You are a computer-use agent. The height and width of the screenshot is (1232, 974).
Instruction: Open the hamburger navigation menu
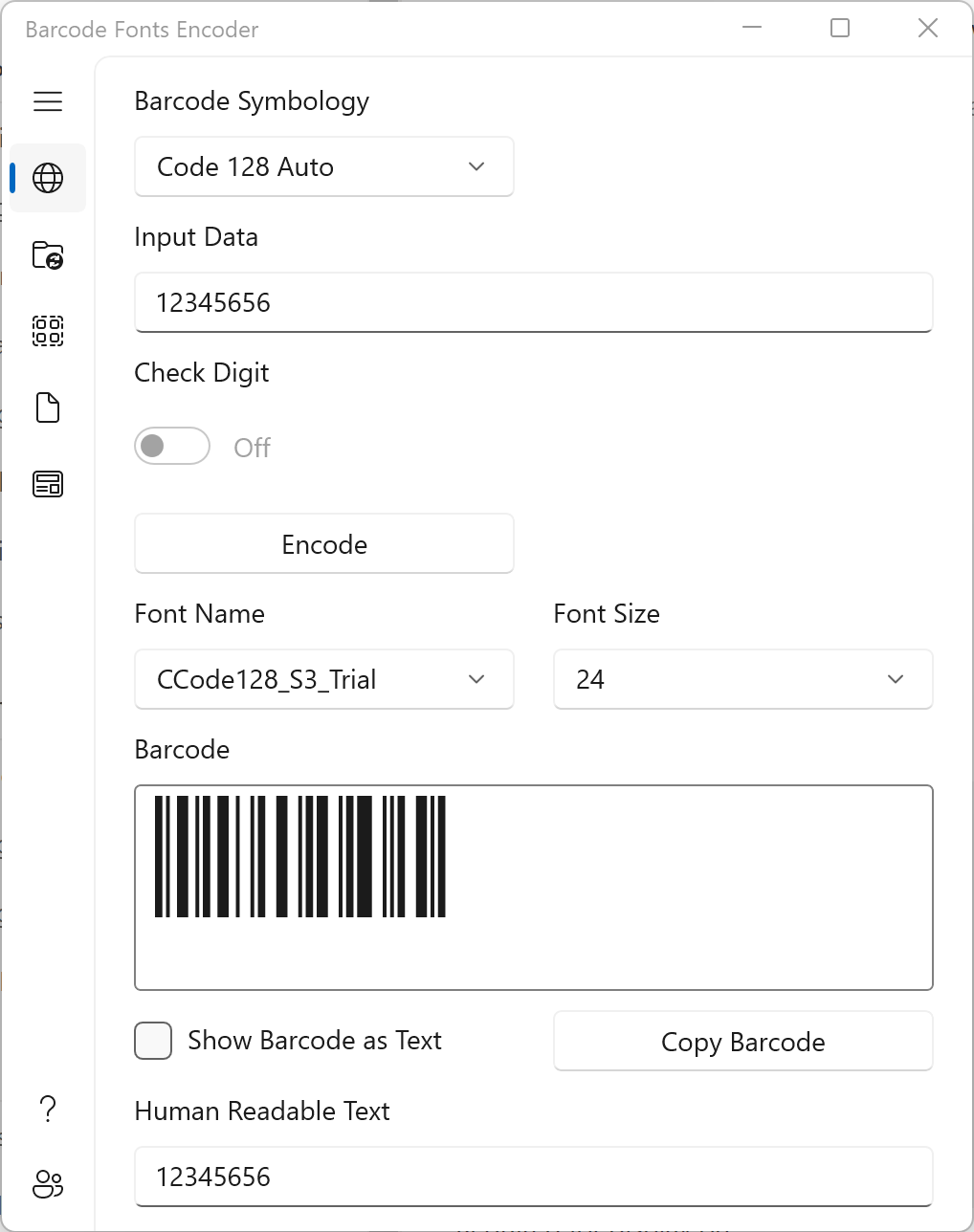(x=48, y=101)
